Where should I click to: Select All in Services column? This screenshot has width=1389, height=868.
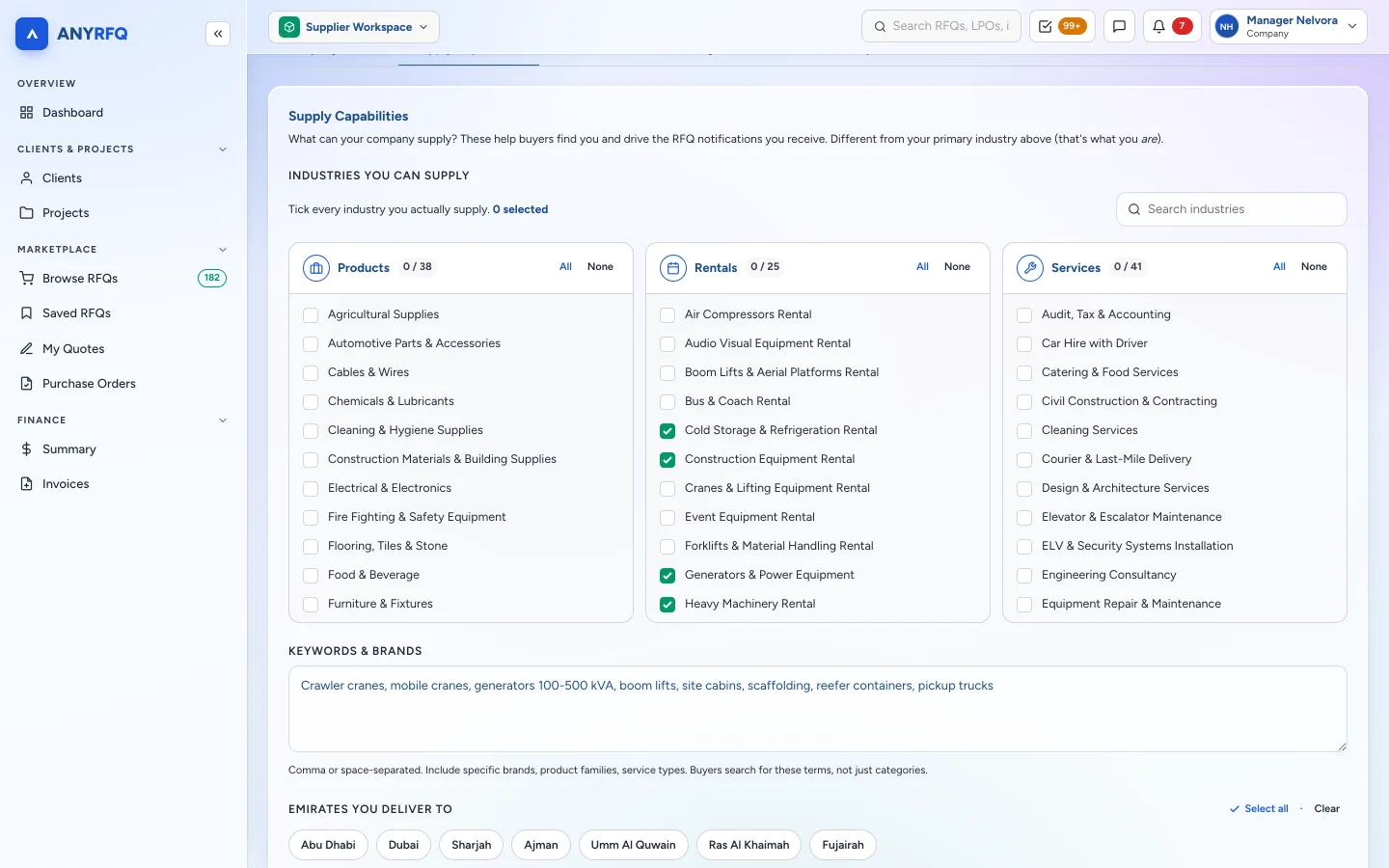[1279, 267]
